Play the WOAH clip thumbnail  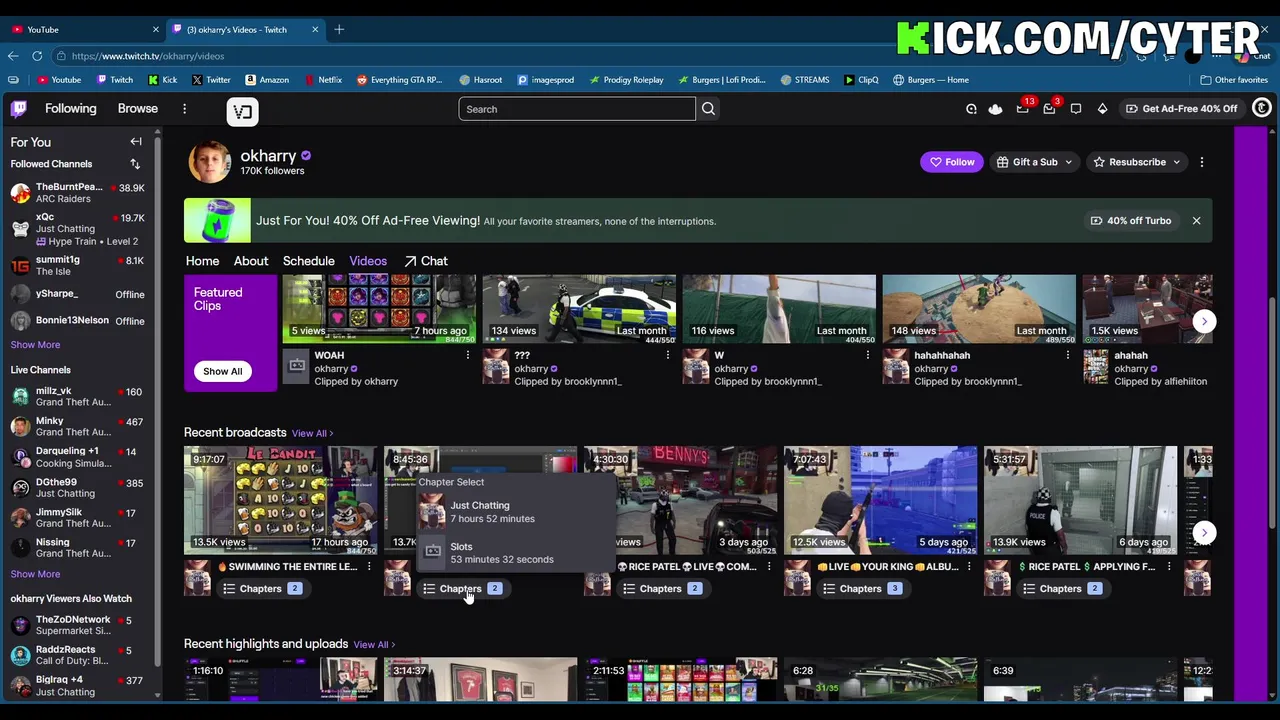(x=379, y=309)
